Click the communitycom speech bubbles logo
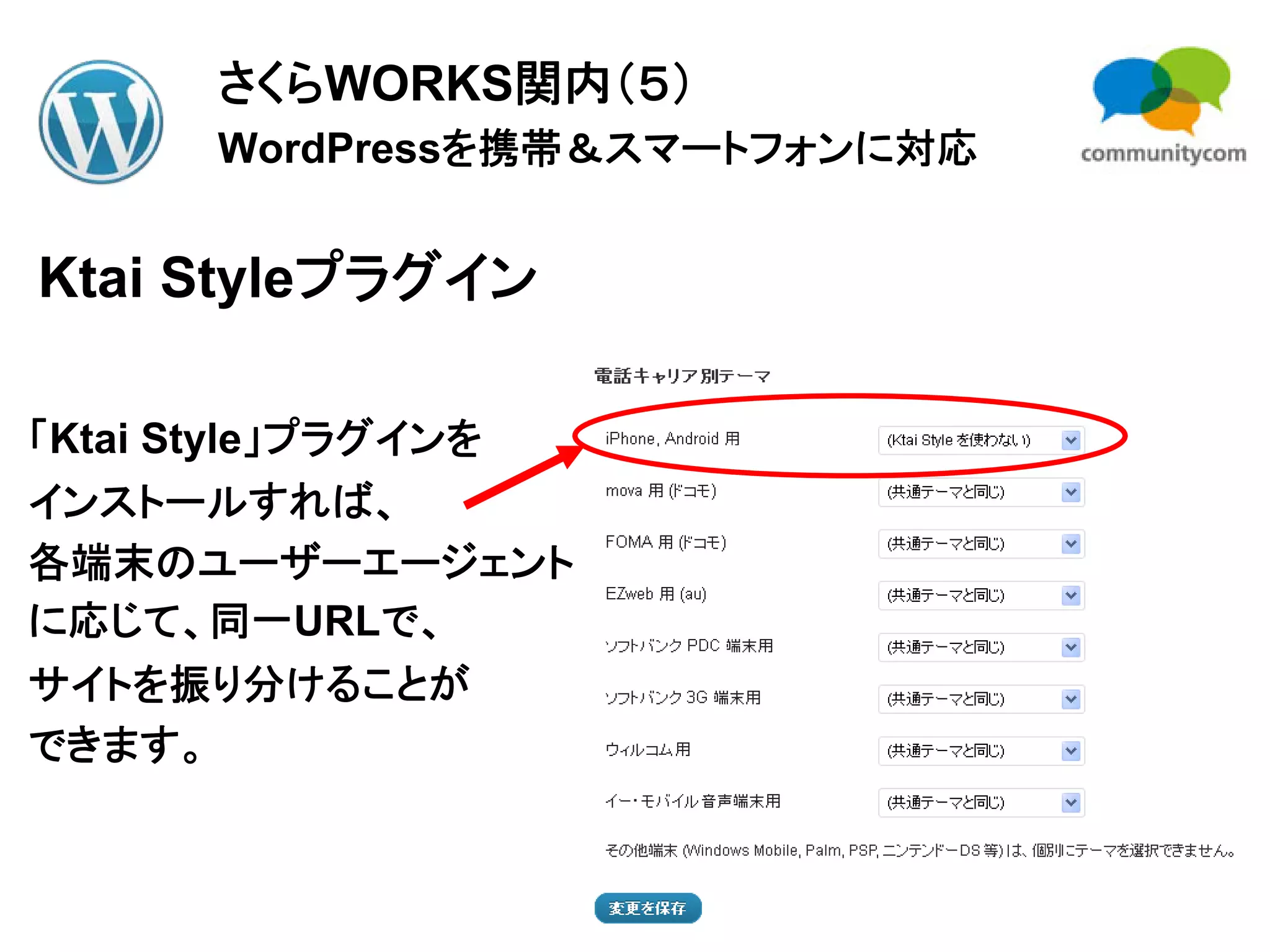The image size is (1270, 952). pyautogui.click(x=1161, y=91)
